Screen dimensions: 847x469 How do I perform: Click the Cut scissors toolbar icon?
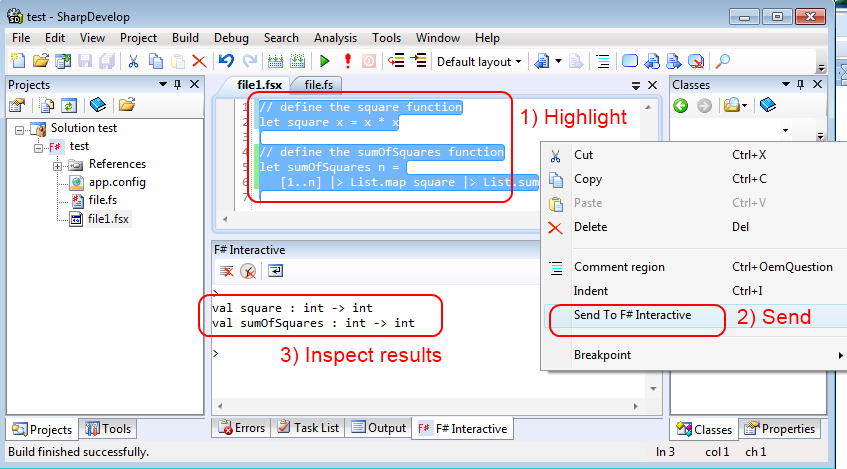coord(133,62)
